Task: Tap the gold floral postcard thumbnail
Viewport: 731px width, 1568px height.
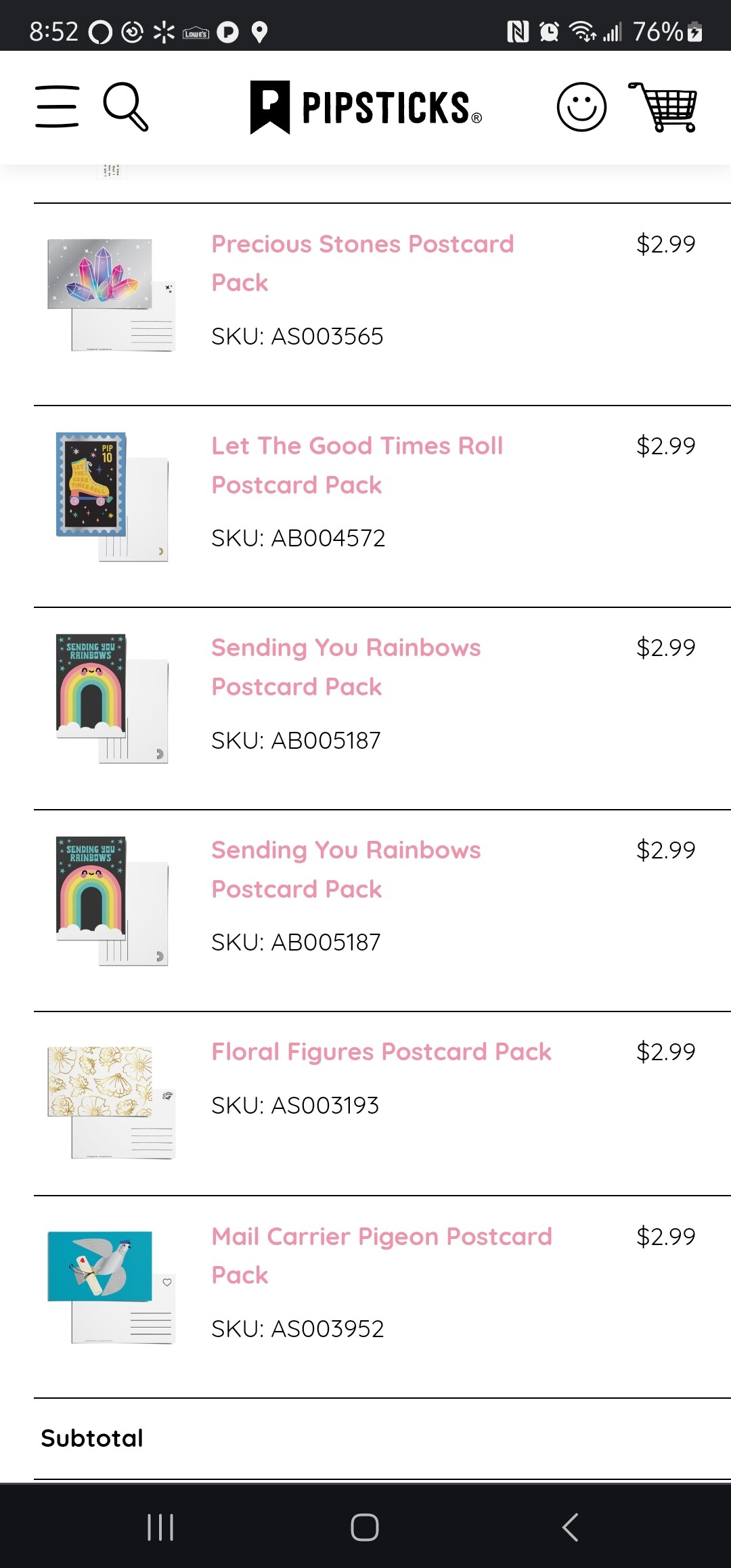Action: click(111, 1102)
